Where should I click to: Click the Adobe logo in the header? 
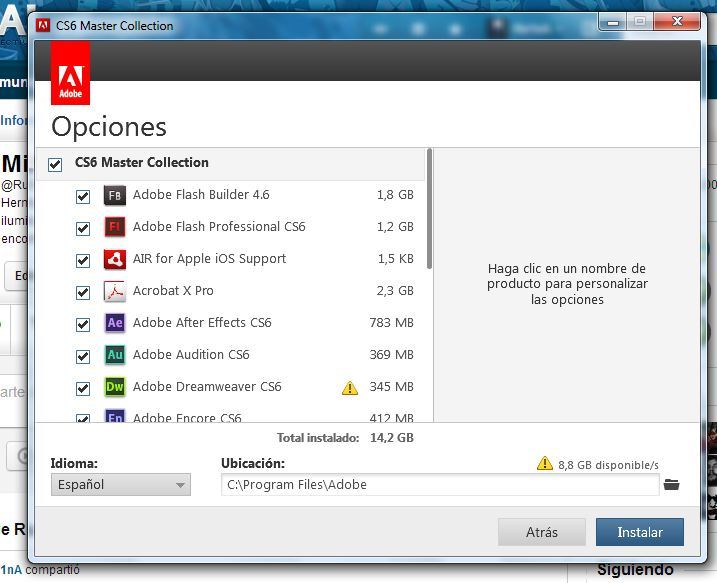coord(70,73)
